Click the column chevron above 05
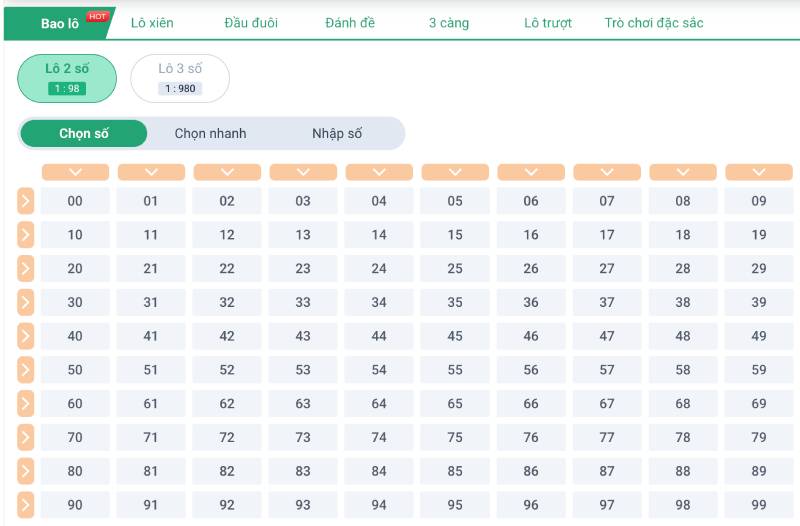 pos(455,172)
